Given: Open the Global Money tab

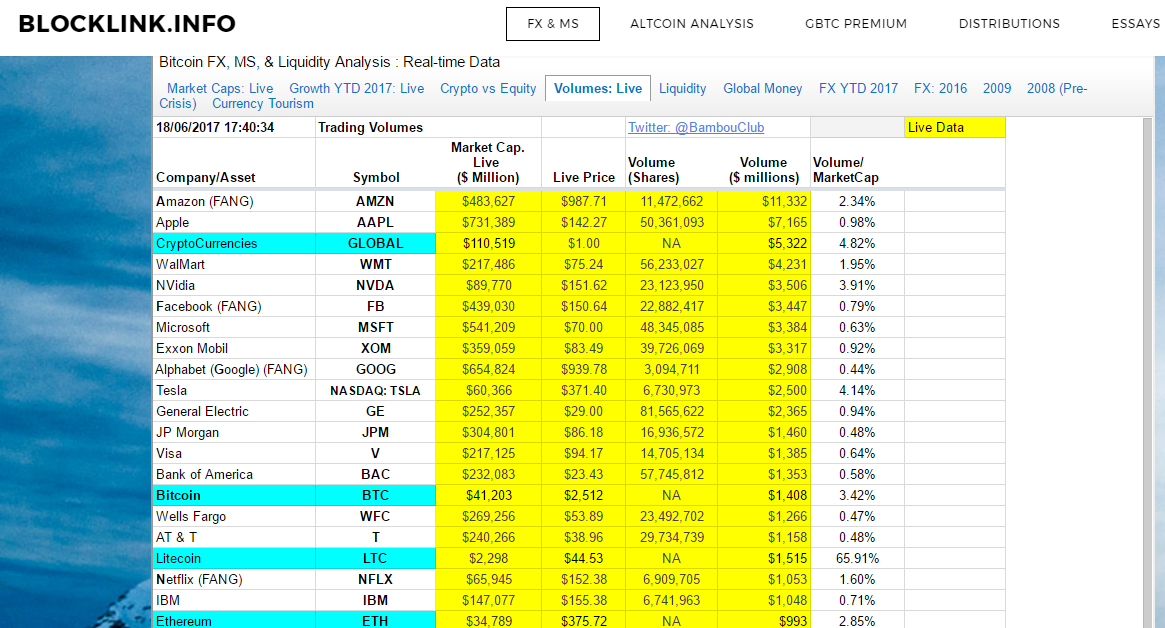Looking at the screenshot, I should point(762,88).
